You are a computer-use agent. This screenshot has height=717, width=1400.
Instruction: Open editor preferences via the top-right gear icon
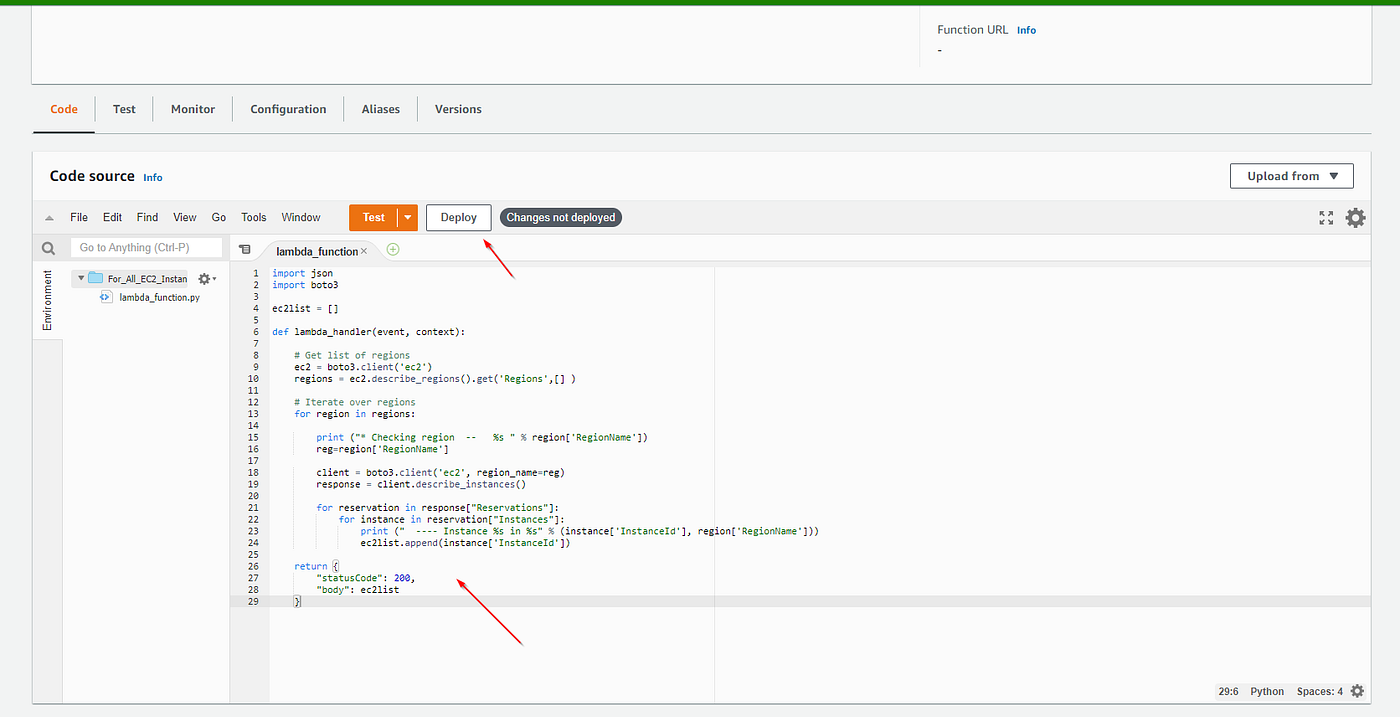click(1355, 217)
